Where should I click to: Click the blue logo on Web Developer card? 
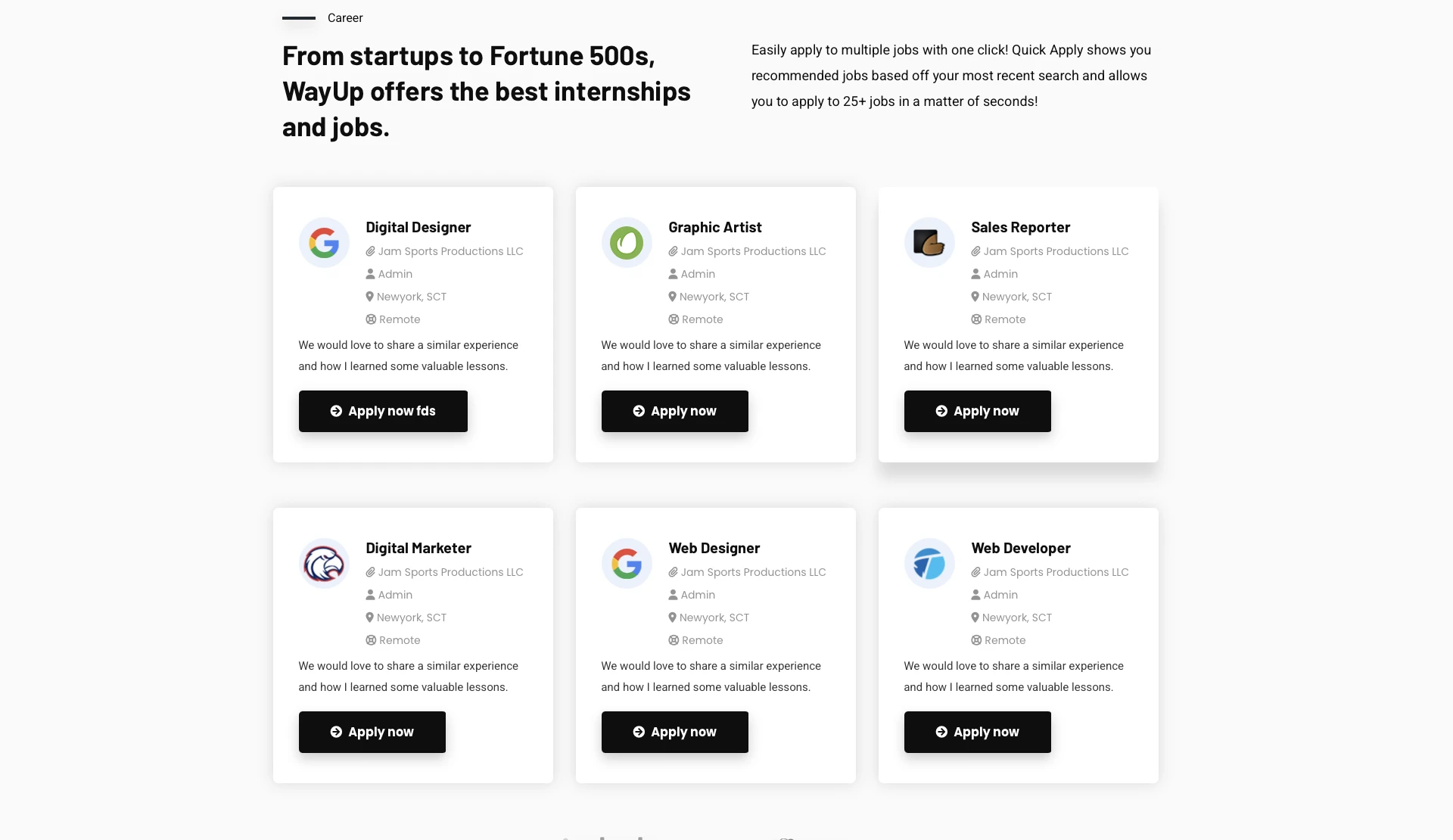tap(929, 564)
